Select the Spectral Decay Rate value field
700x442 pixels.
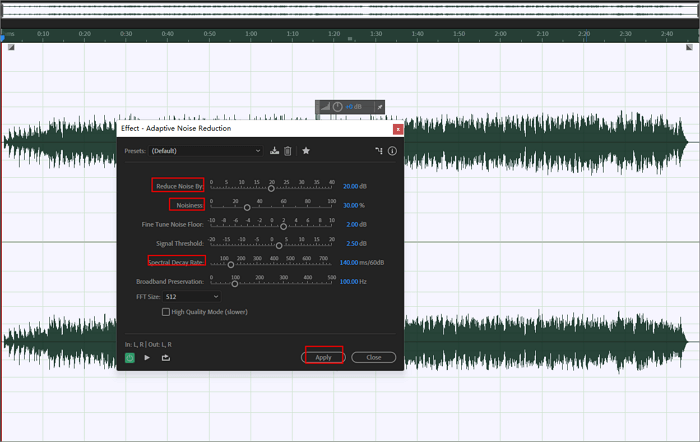point(349,263)
